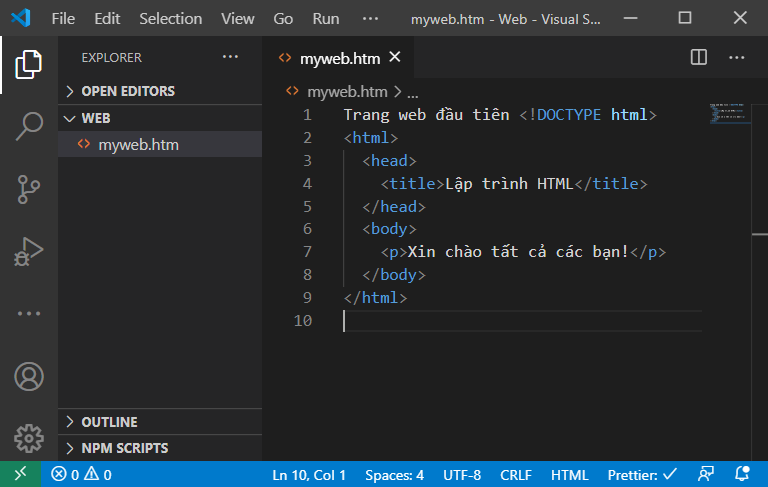The height and width of the screenshot is (487, 768).
Task: Click the opening head tag on line 3
Action: point(389,161)
